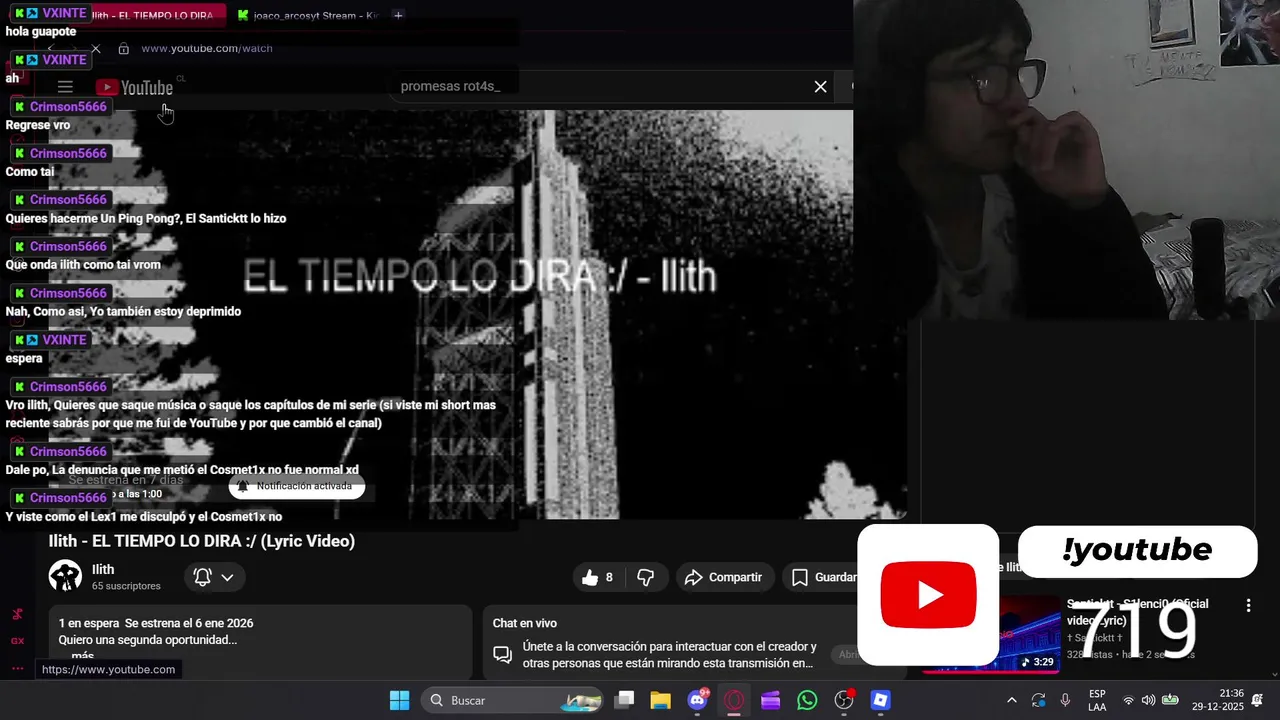The width and height of the screenshot is (1280, 720).
Task: Toggle the notification bell for llith channel
Action: (x=202, y=577)
